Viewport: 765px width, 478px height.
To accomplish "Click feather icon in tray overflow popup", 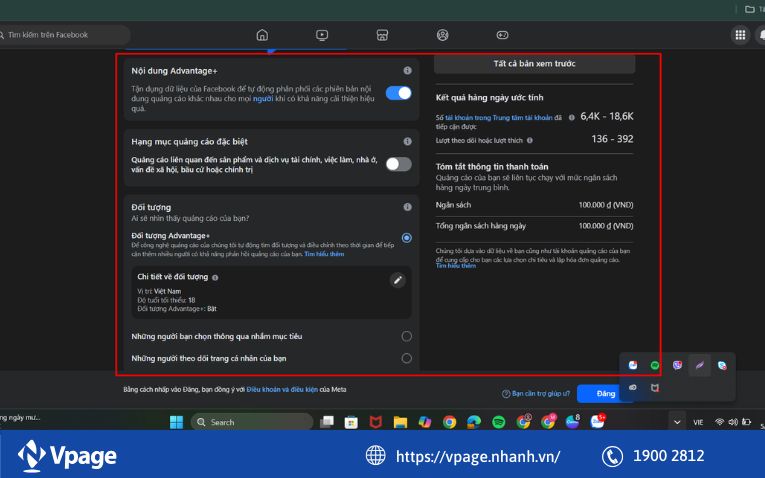I will tap(700, 365).
